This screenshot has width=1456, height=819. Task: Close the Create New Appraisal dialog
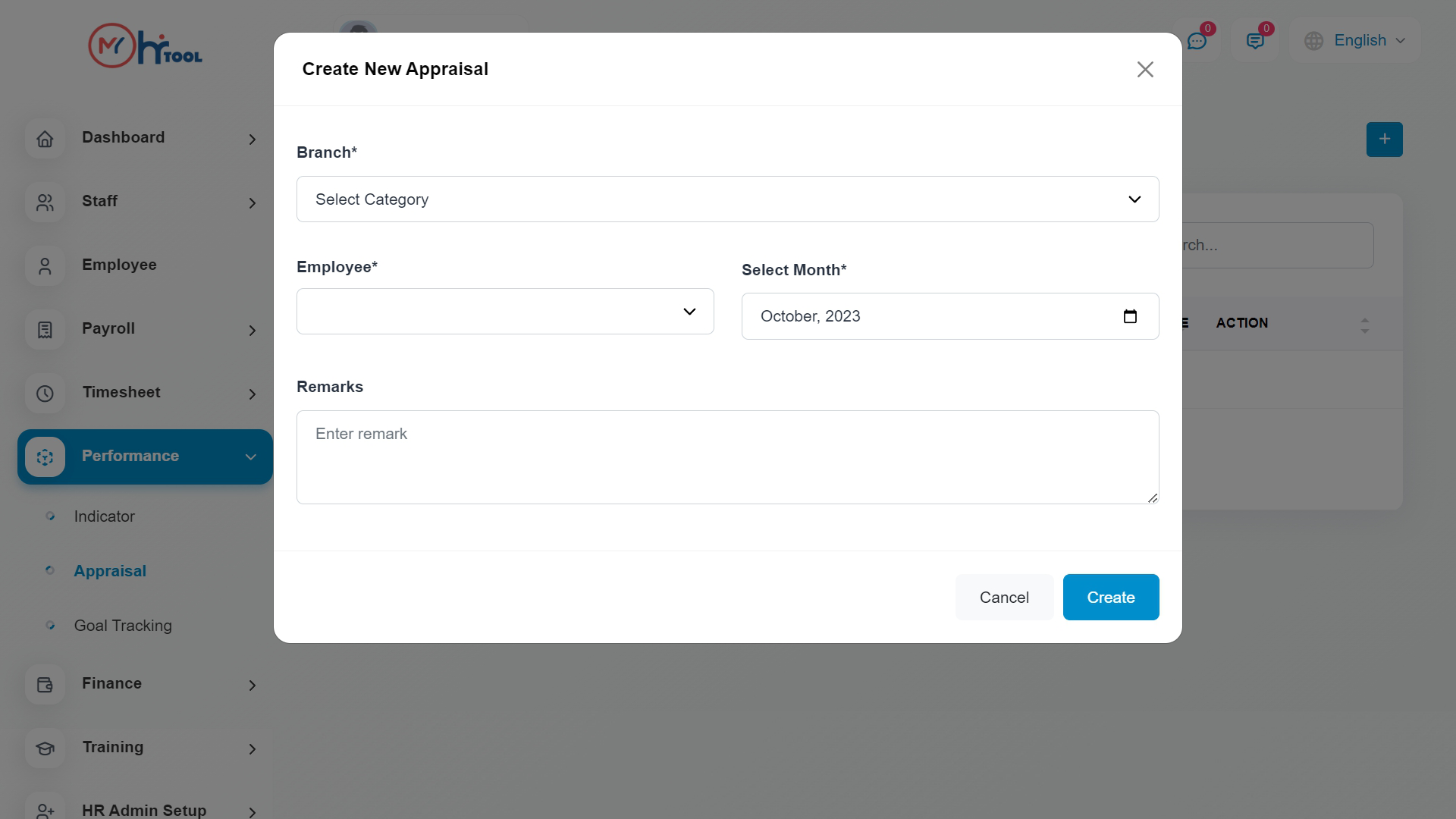1144,70
